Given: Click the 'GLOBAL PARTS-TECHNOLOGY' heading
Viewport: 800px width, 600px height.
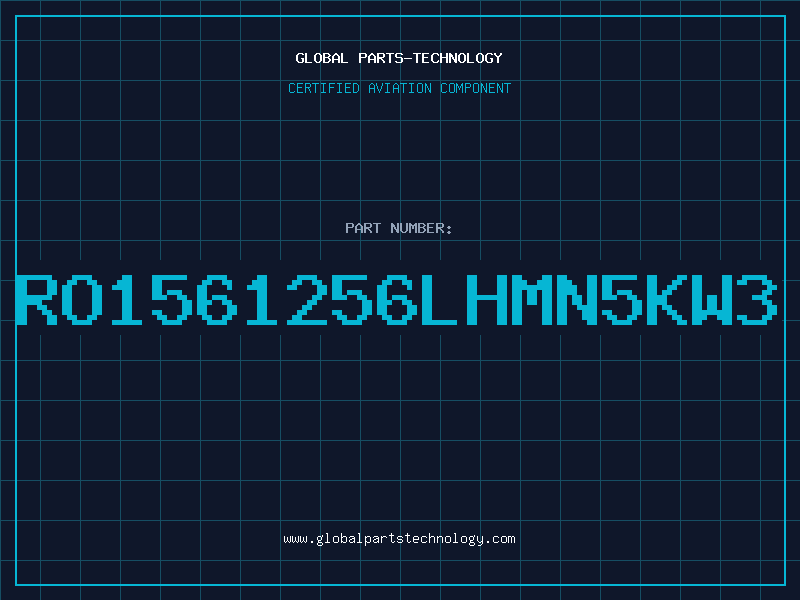Looking at the screenshot, I should (399, 58).
